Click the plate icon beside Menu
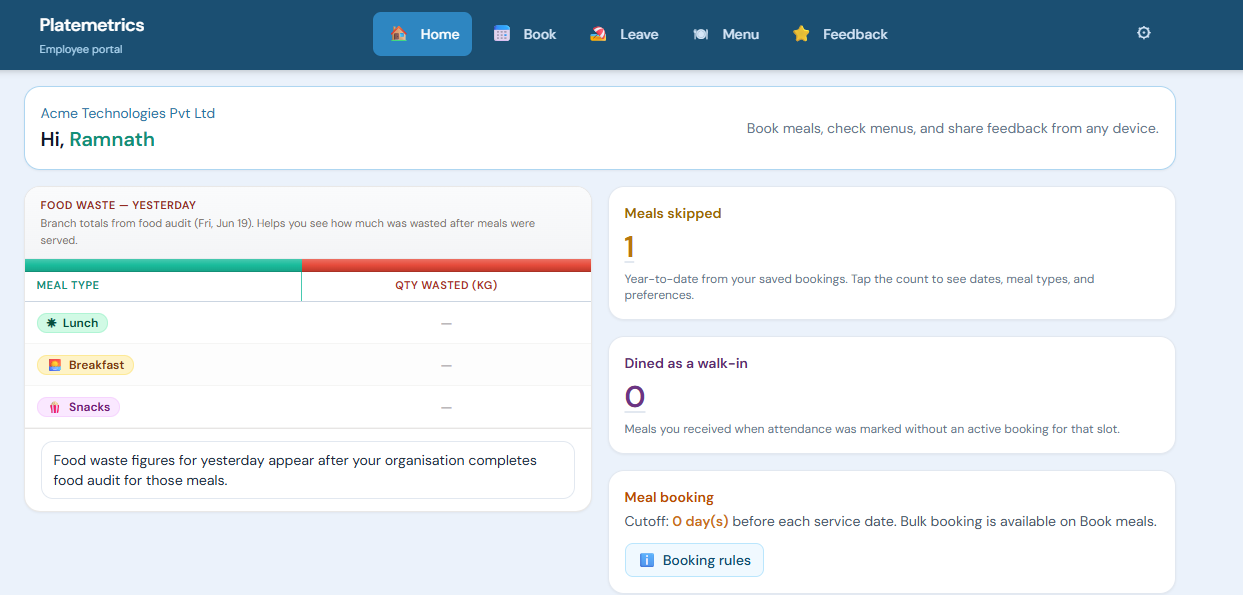 click(701, 34)
